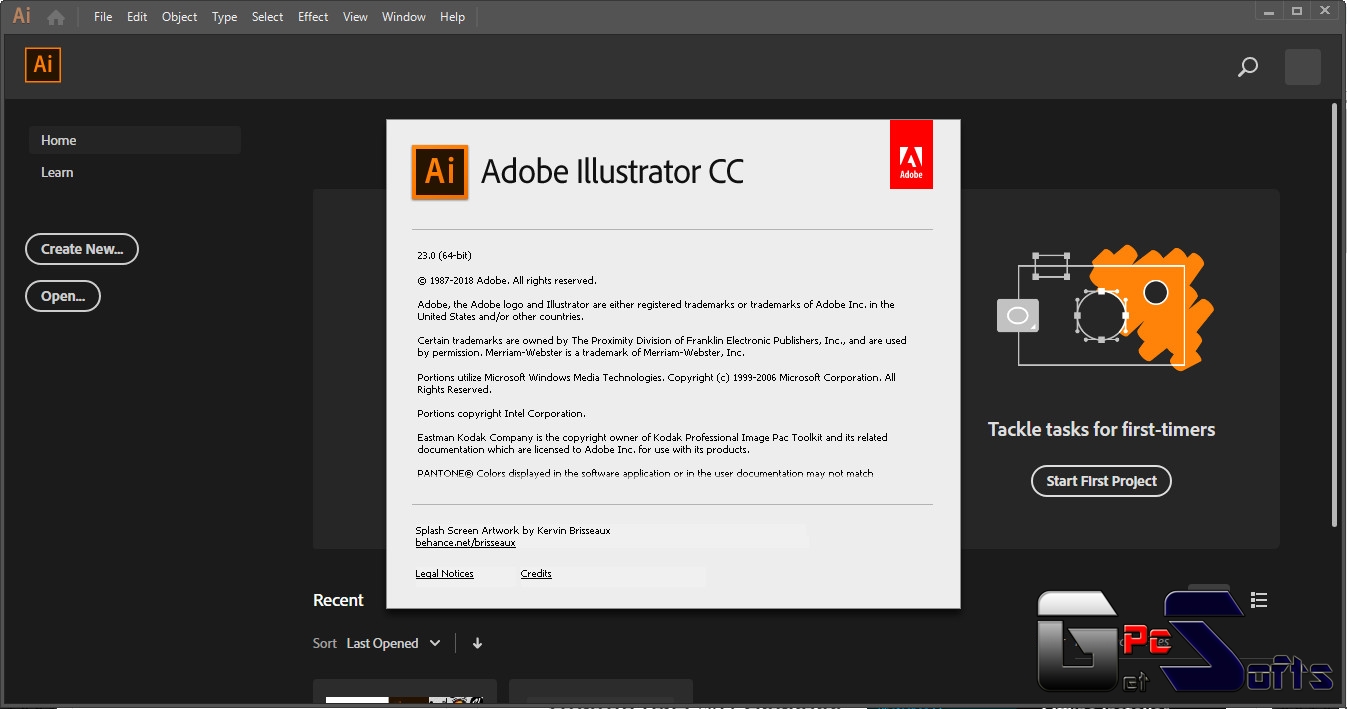
Task: Click the "Recent" section heading
Action: pyautogui.click(x=338, y=600)
